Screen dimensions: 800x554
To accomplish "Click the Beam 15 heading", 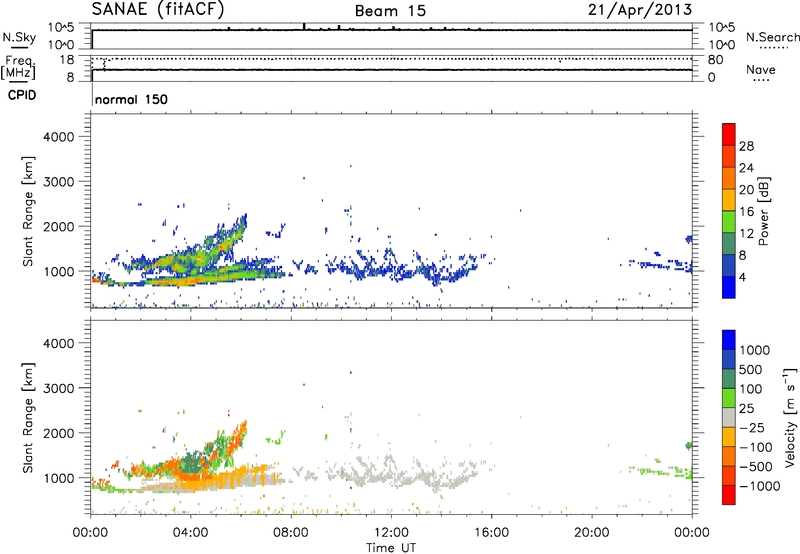I will pos(390,11).
